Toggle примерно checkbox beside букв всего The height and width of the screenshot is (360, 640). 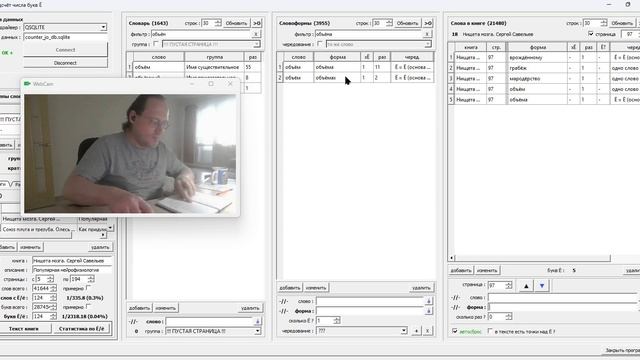point(88,307)
